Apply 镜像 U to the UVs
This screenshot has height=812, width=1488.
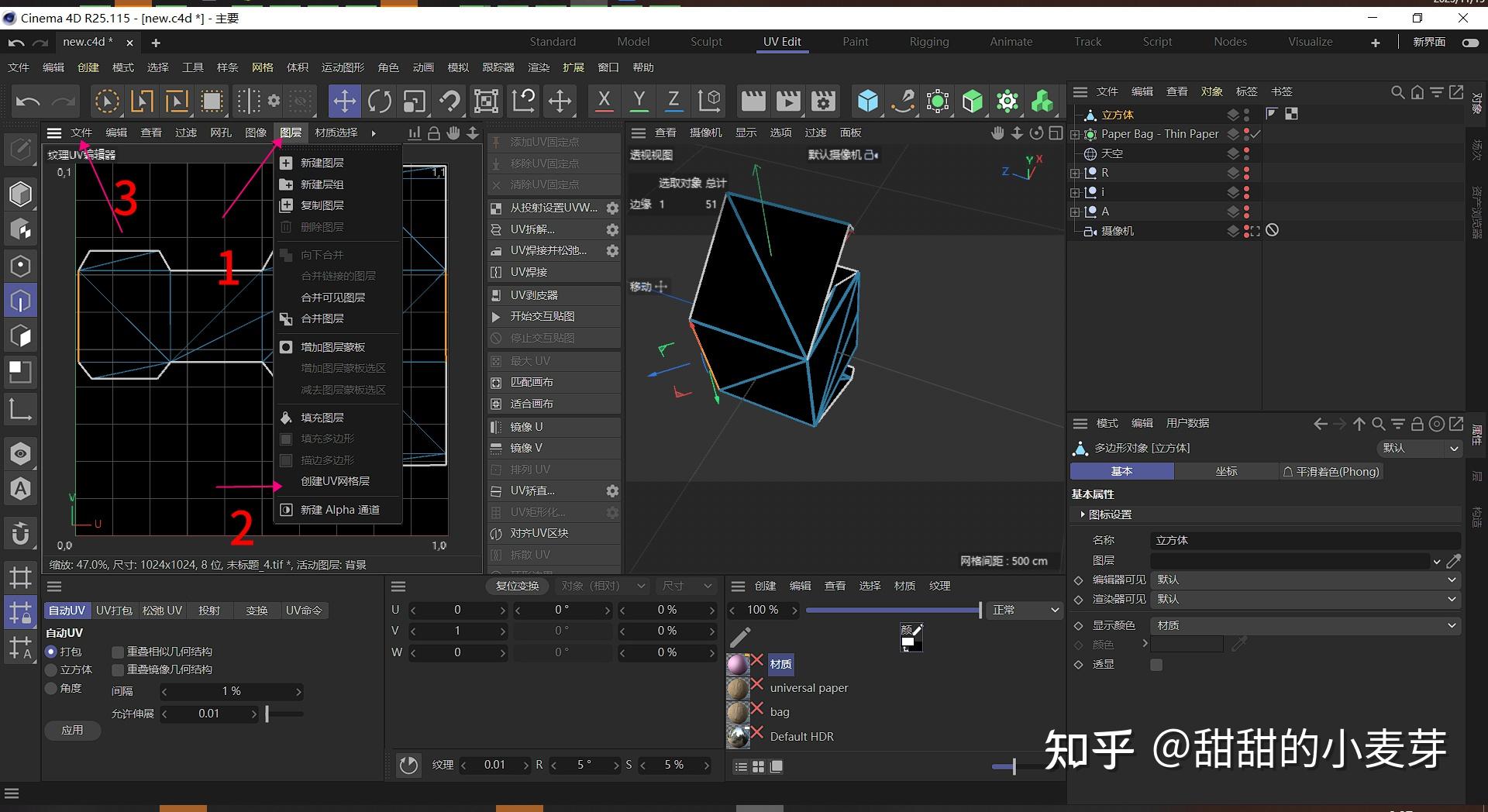[525, 426]
